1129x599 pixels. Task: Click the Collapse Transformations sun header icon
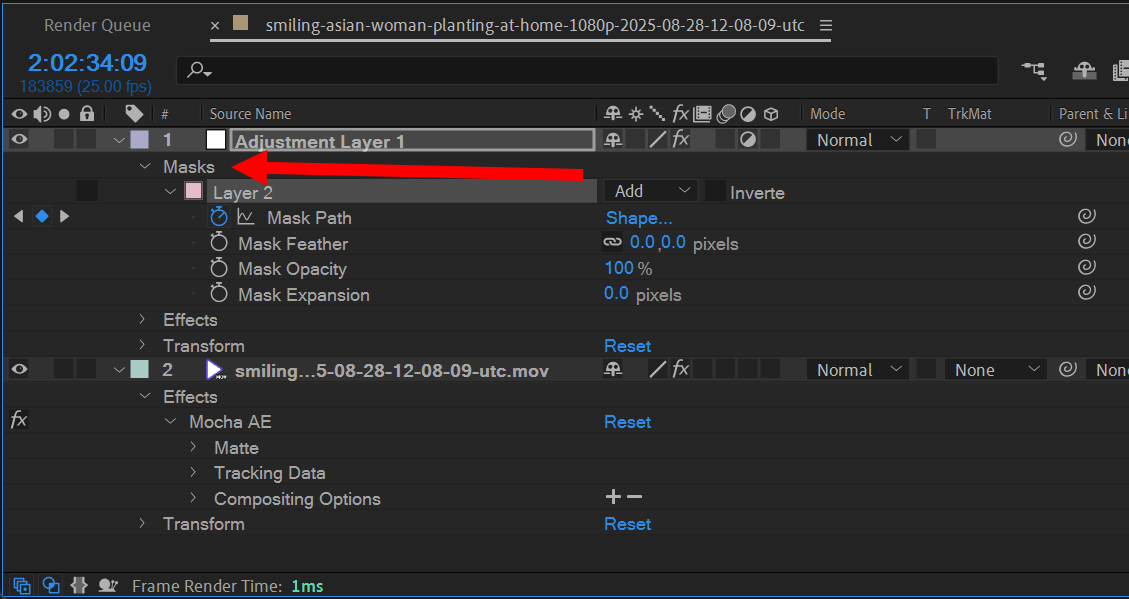636,114
